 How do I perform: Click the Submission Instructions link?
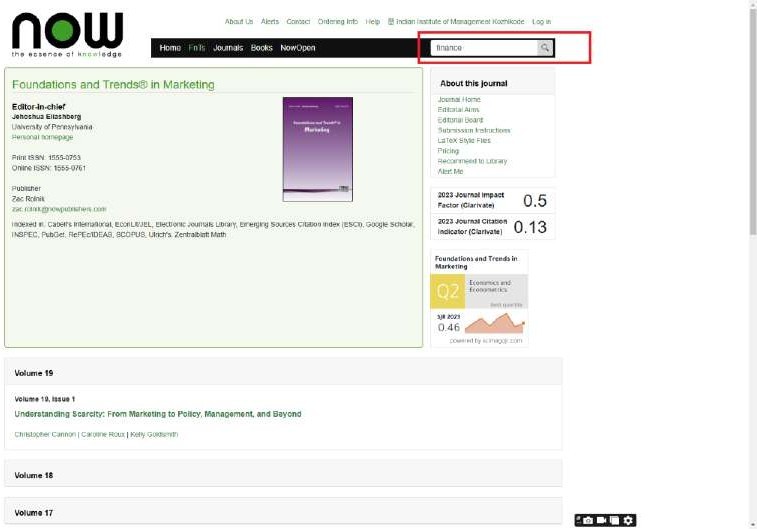click(473, 130)
